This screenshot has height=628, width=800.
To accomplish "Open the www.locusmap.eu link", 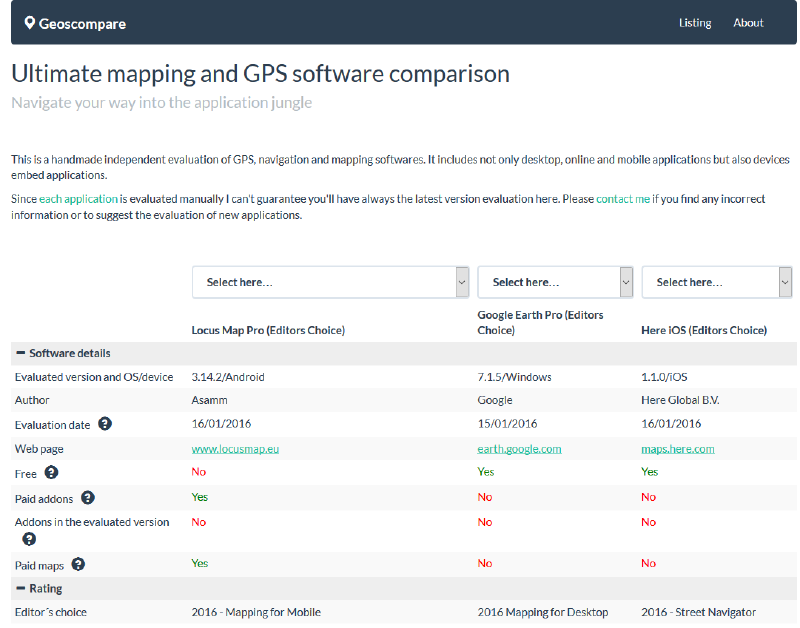I will [x=235, y=449].
